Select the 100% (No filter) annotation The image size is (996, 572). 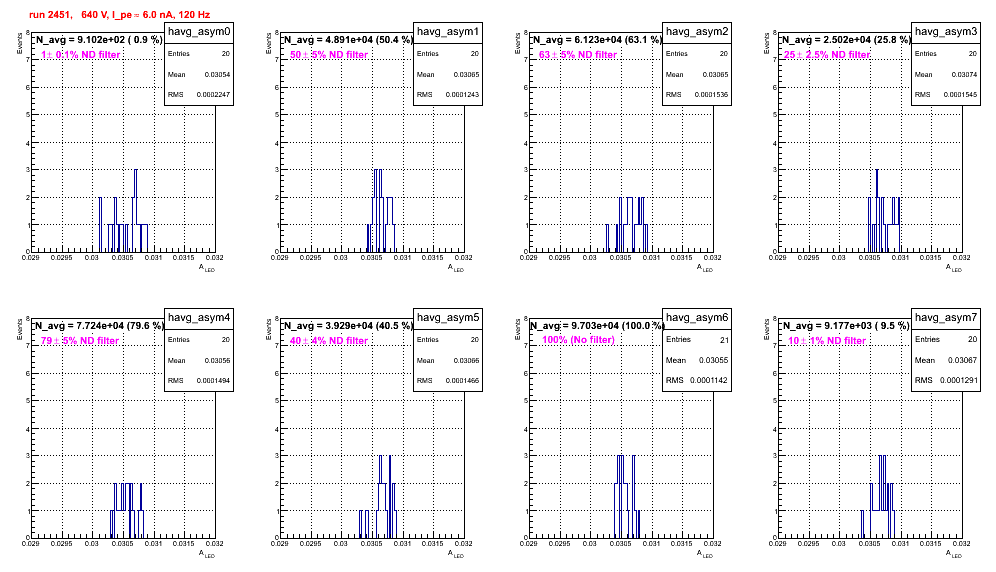tap(579, 340)
